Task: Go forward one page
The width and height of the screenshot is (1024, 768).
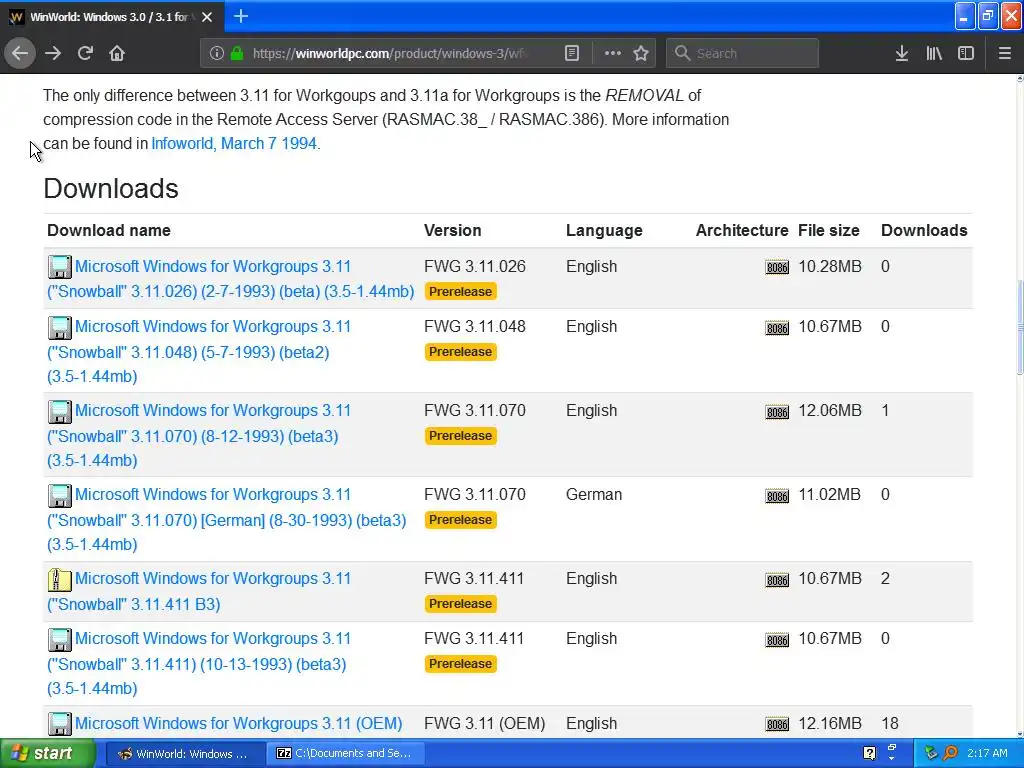Action: (53, 53)
